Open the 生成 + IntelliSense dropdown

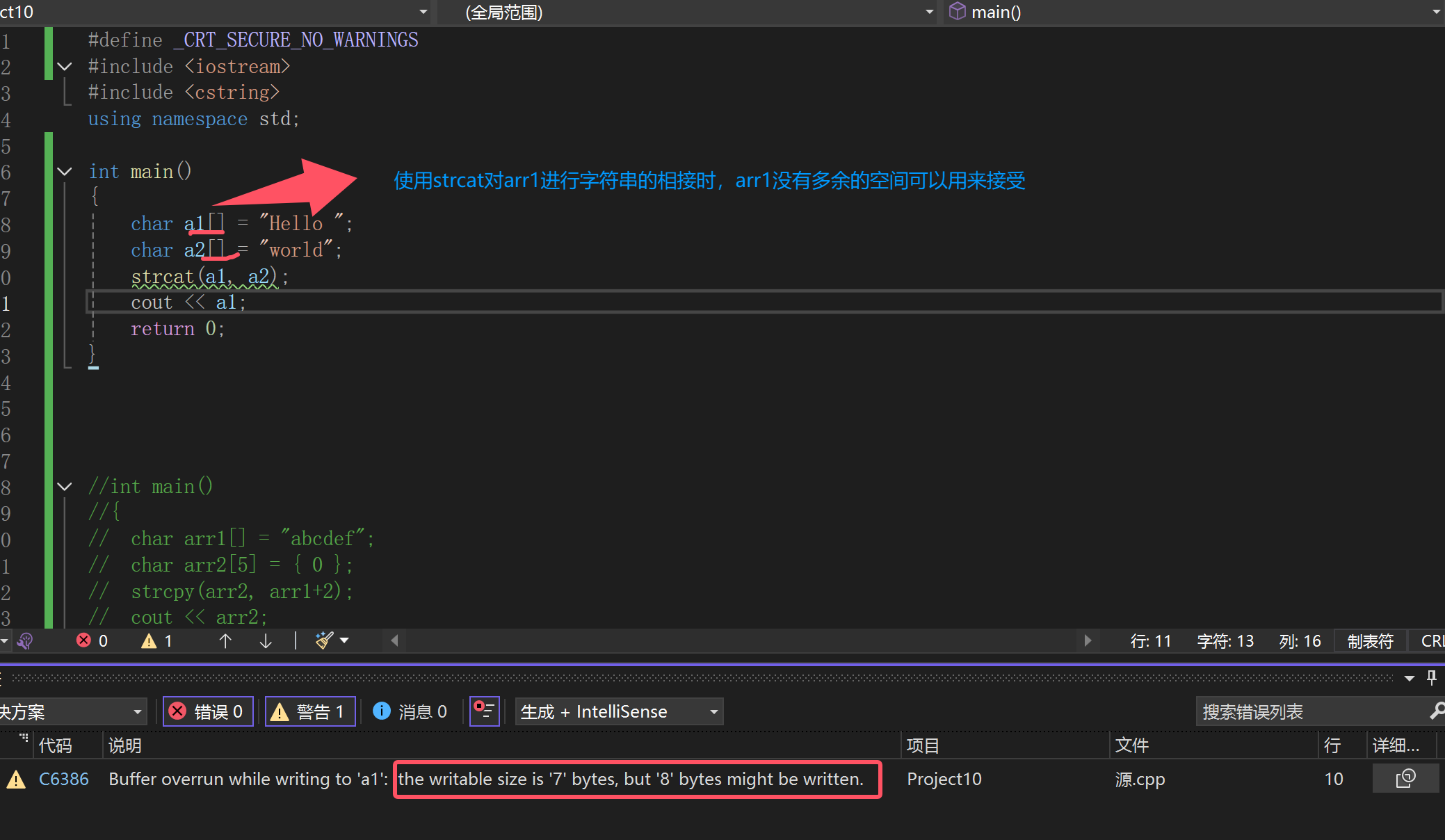pyautogui.click(x=617, y=711)
